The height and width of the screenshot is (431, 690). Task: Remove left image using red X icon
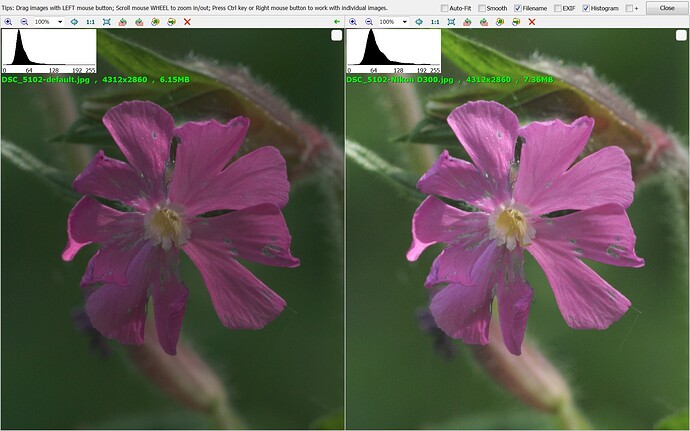point(187,22)
